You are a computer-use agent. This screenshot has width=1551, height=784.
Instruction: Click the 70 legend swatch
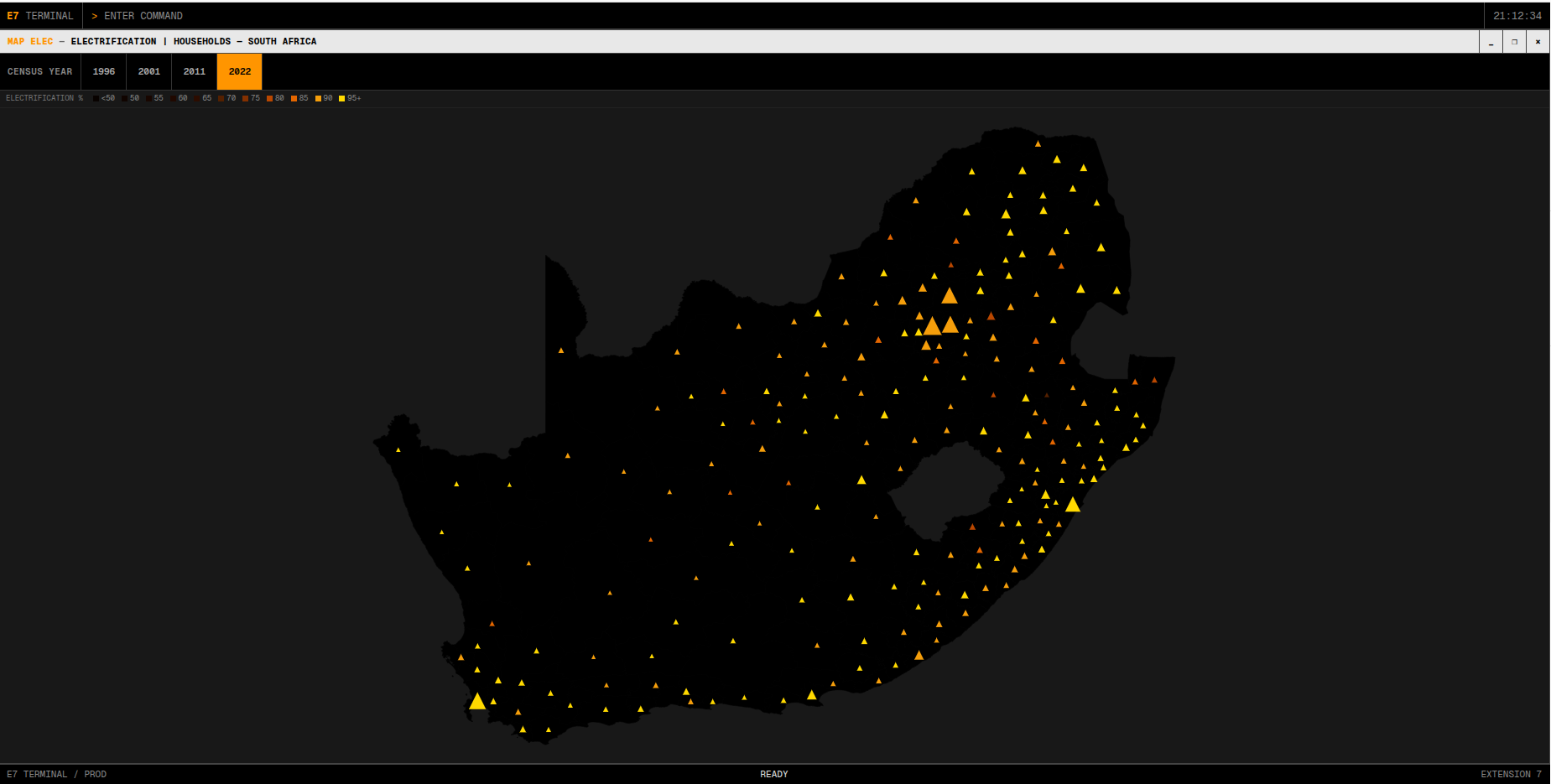(221, 98)
